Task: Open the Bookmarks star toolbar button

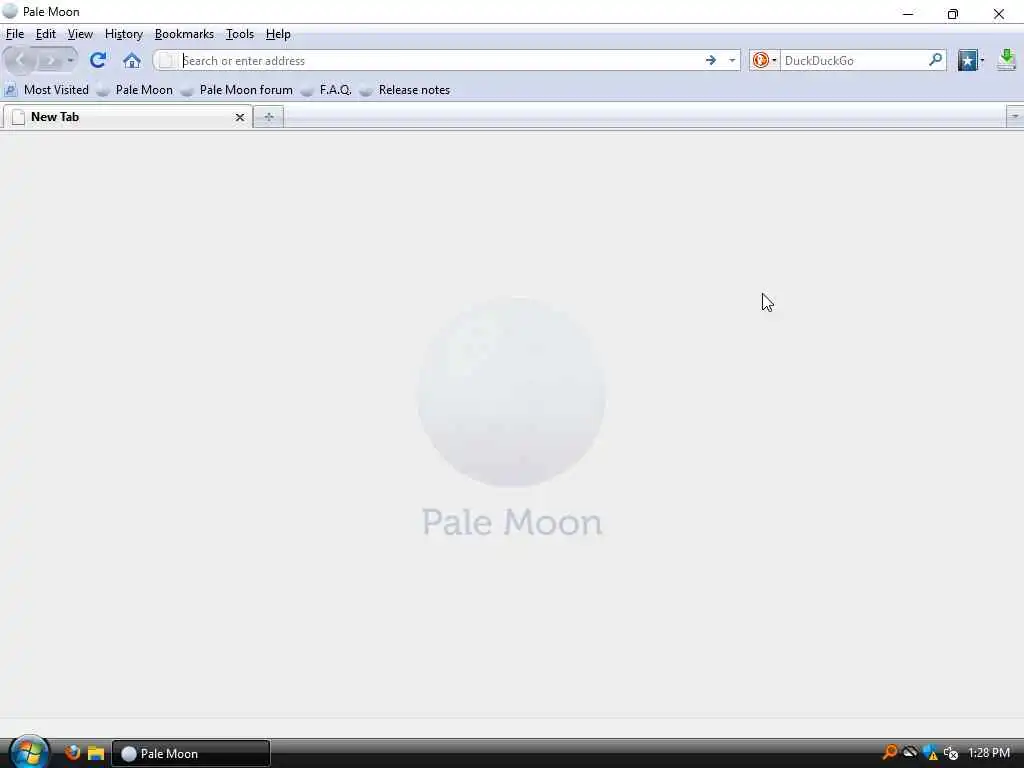Action: click(x=967, y=61)
